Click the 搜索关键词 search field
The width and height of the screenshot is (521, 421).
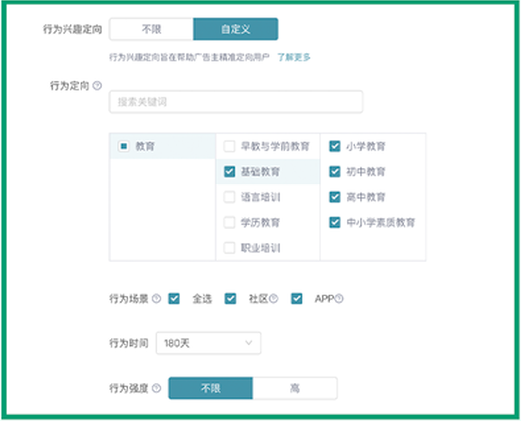tap(236, 102)
